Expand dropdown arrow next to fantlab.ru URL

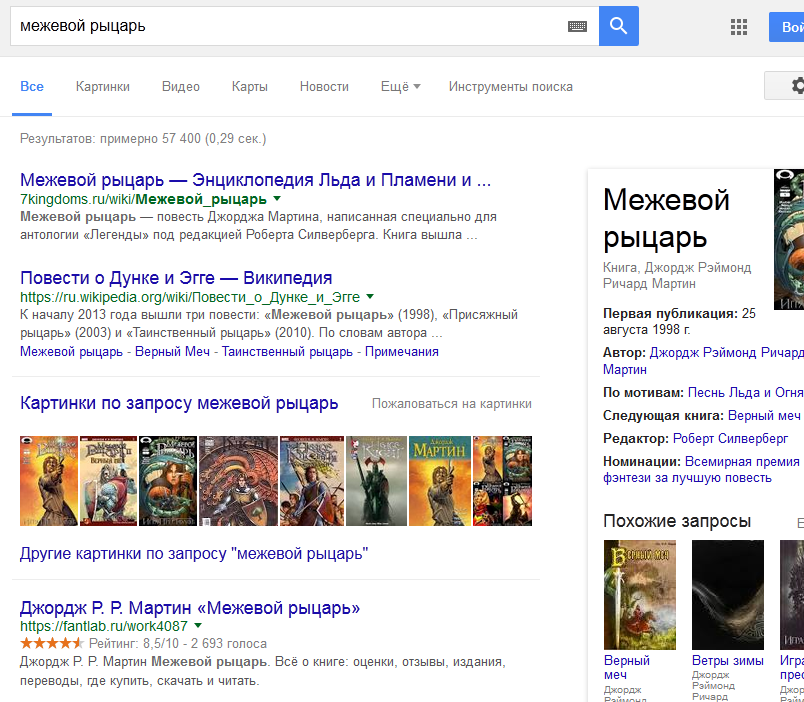point(198,626)
